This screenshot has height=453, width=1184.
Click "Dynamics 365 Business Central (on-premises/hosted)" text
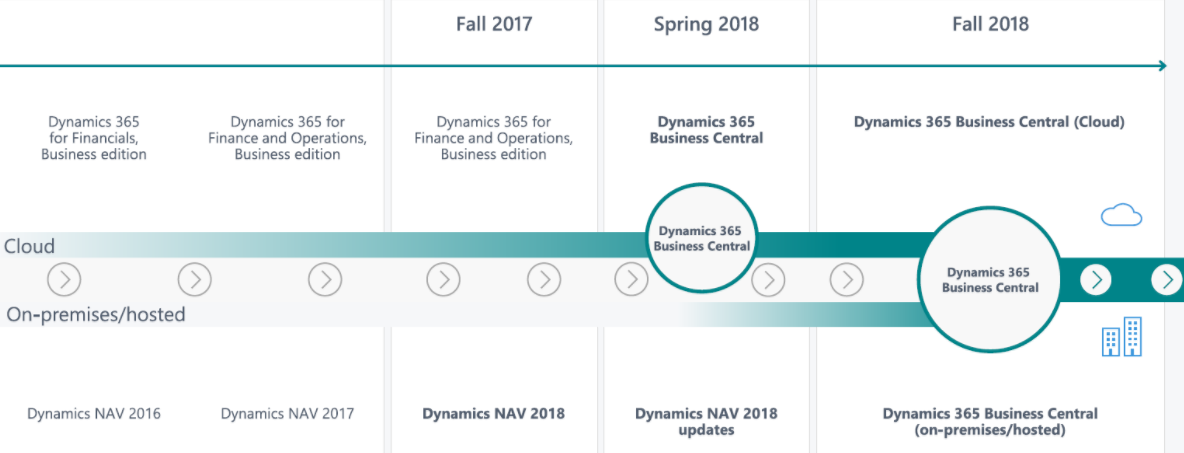click(990, 422)
